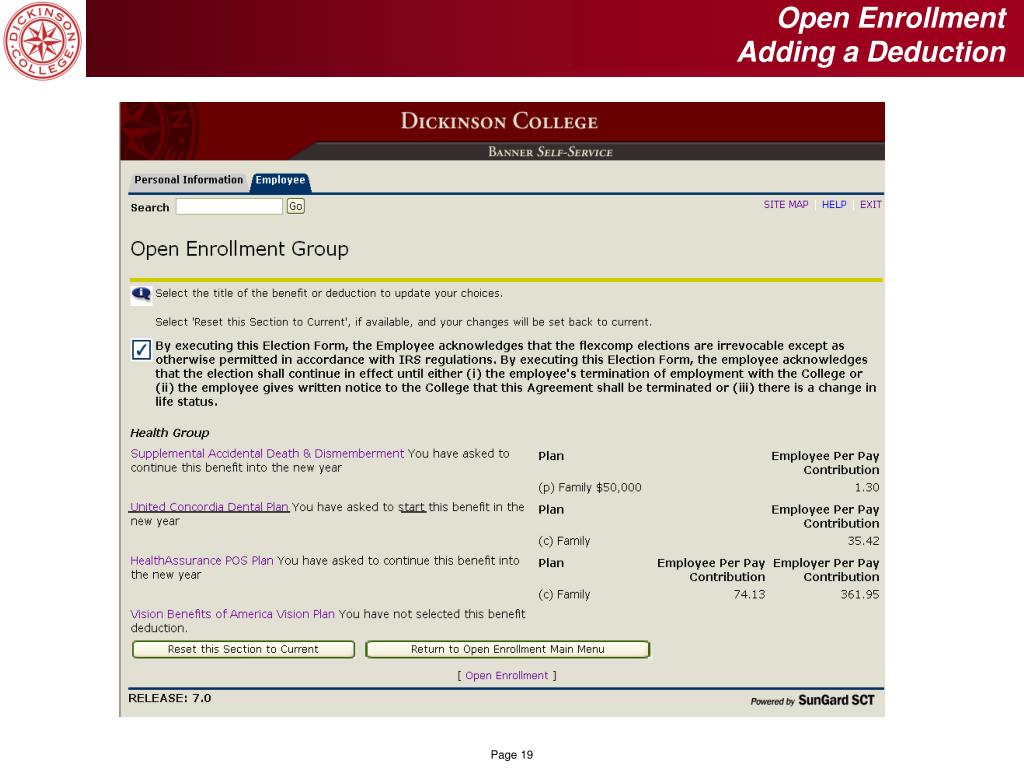Click Reset this Section to Current button
The image size is (1024, 768).
(243, 649)
